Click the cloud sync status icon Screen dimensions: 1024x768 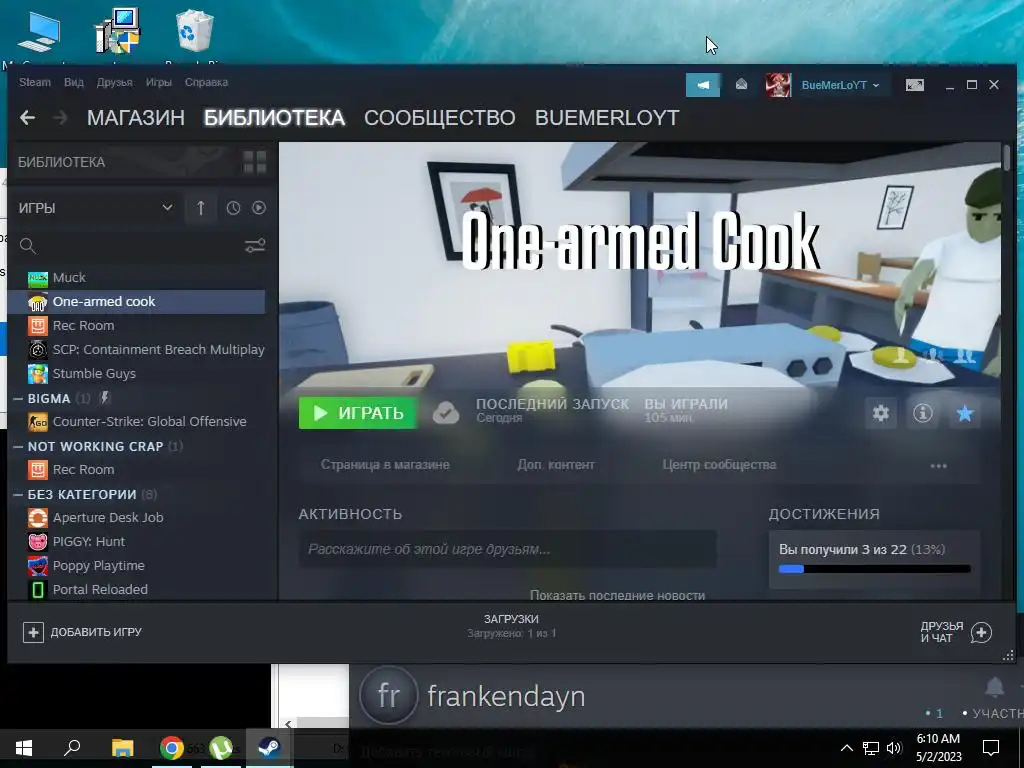[x=446, y=413]
